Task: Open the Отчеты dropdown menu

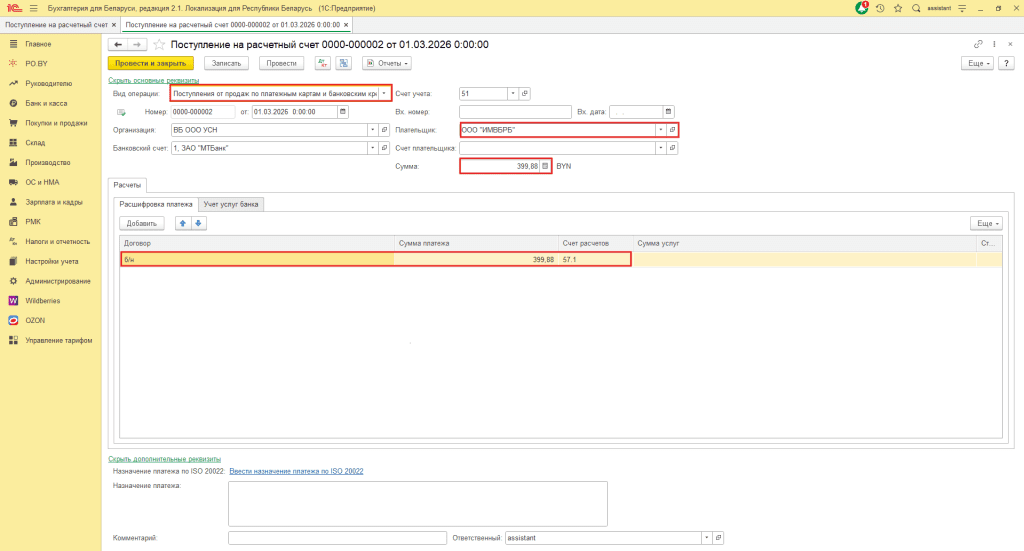Action: pyautogui.click(x=387, y=63)
